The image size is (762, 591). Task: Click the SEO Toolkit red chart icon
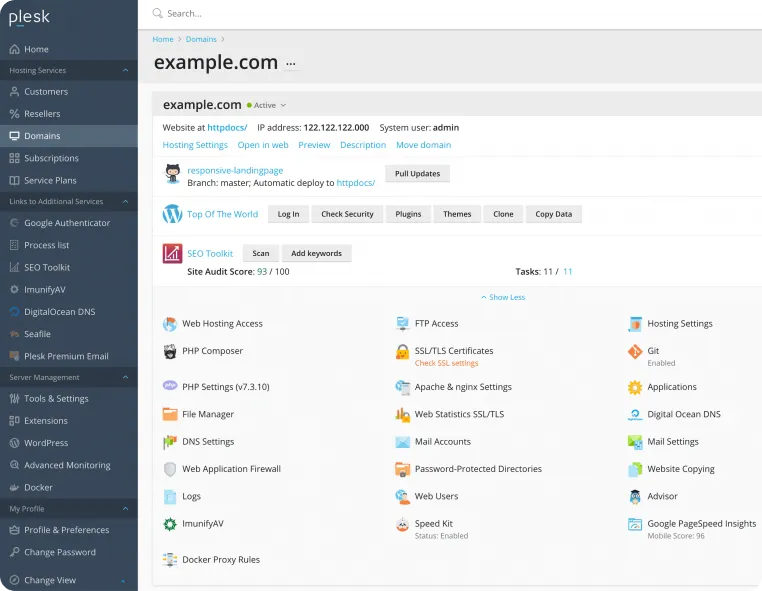pos(172,254)
